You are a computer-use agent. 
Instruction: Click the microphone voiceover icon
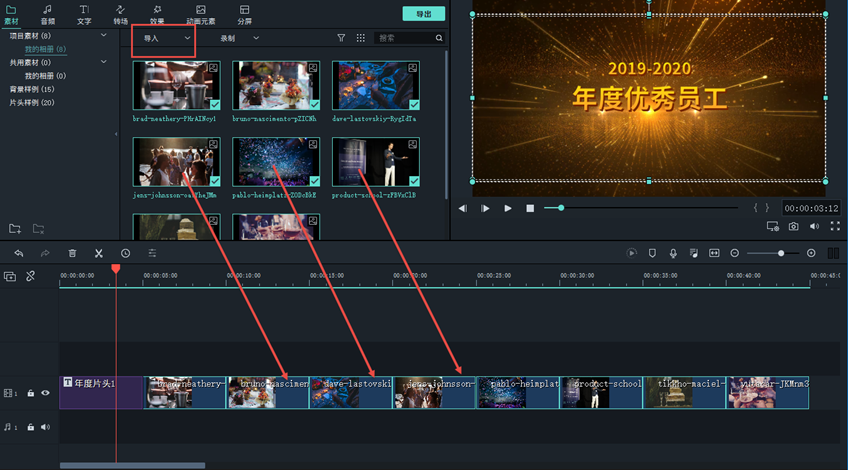coord(673,253)
